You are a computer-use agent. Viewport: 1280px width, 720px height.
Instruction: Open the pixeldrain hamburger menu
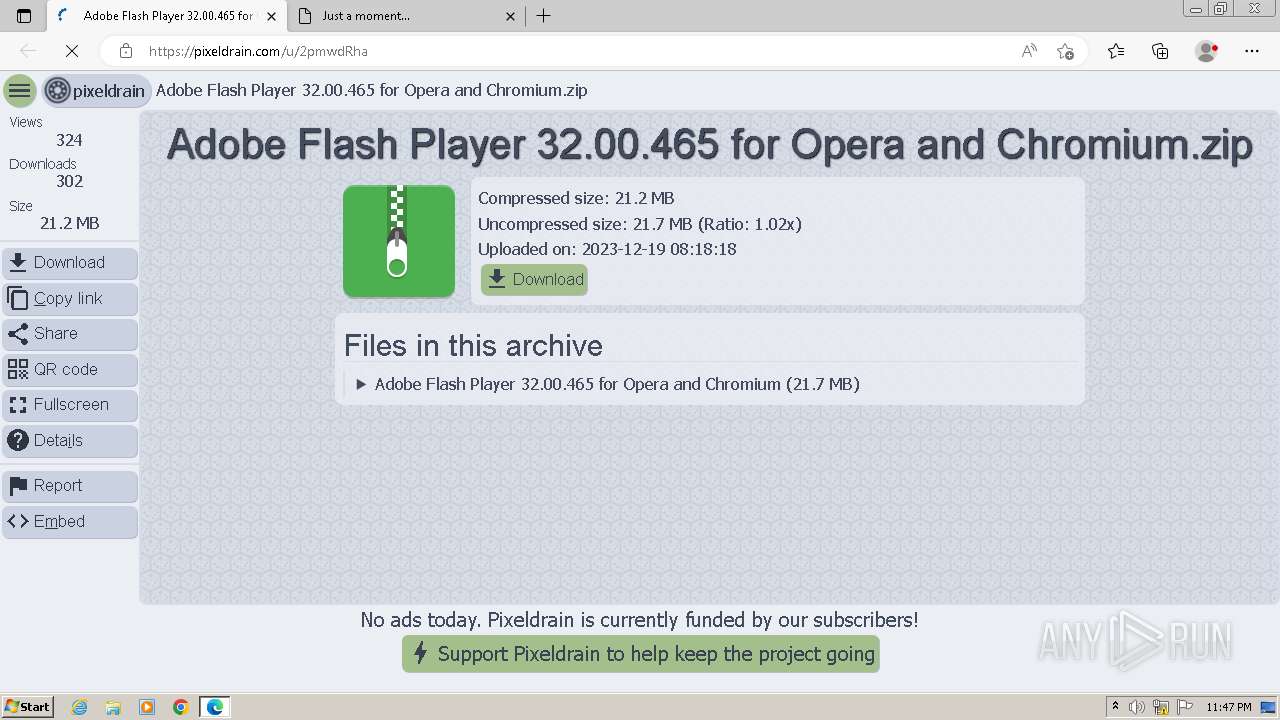pos(19,90)
